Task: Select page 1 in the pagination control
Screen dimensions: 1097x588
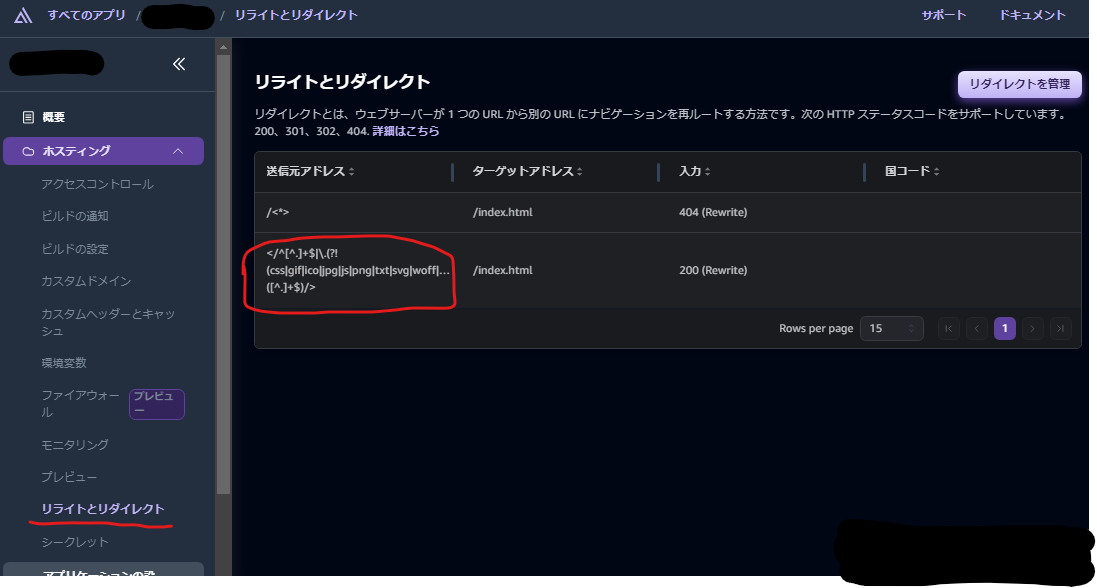Action: (1004, 328)
